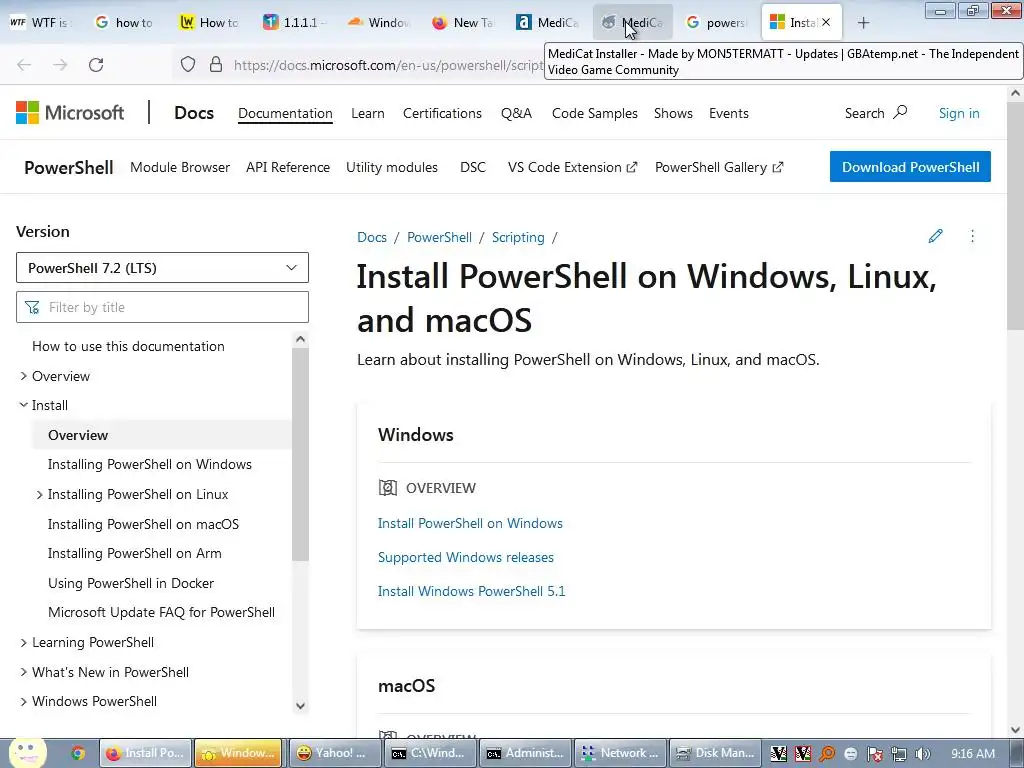Expand the Windows PowerShell node
This screenshot has width=1024, height=768.
coord(24,701)
